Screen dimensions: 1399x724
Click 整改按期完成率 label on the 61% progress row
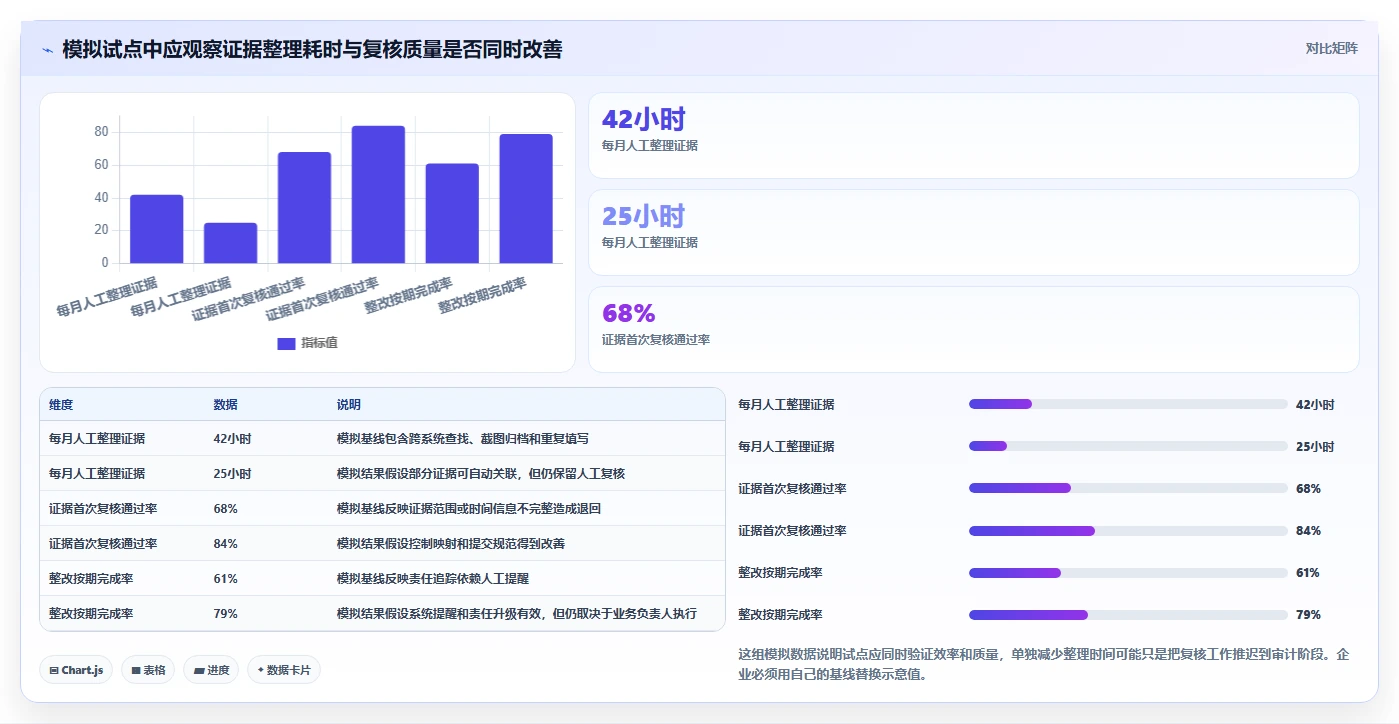[780, 573]
